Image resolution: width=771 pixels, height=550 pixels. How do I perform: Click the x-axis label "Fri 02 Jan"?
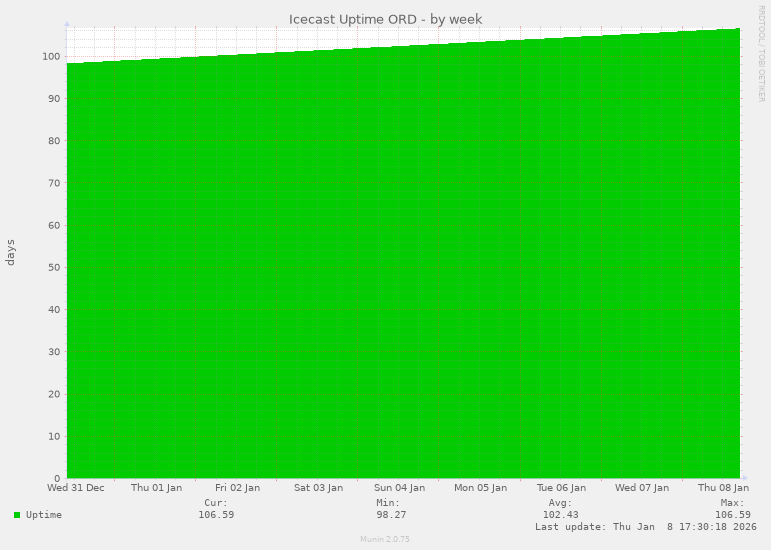coord(237,488)
